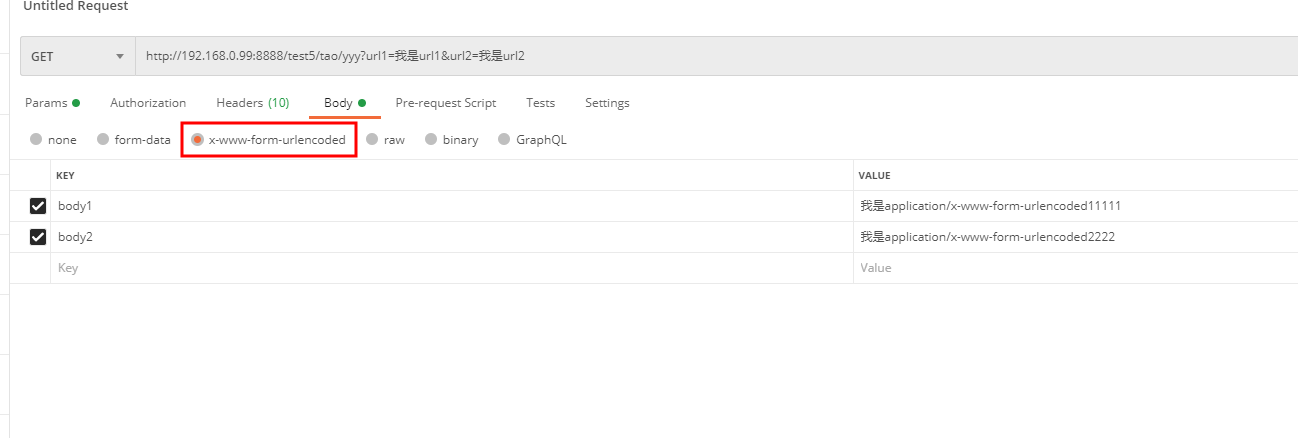Image resolution: width=1298 pixels, height=438 pixels.
Task: Click the empty Value placeholder field
Action: coord(1076,268)
